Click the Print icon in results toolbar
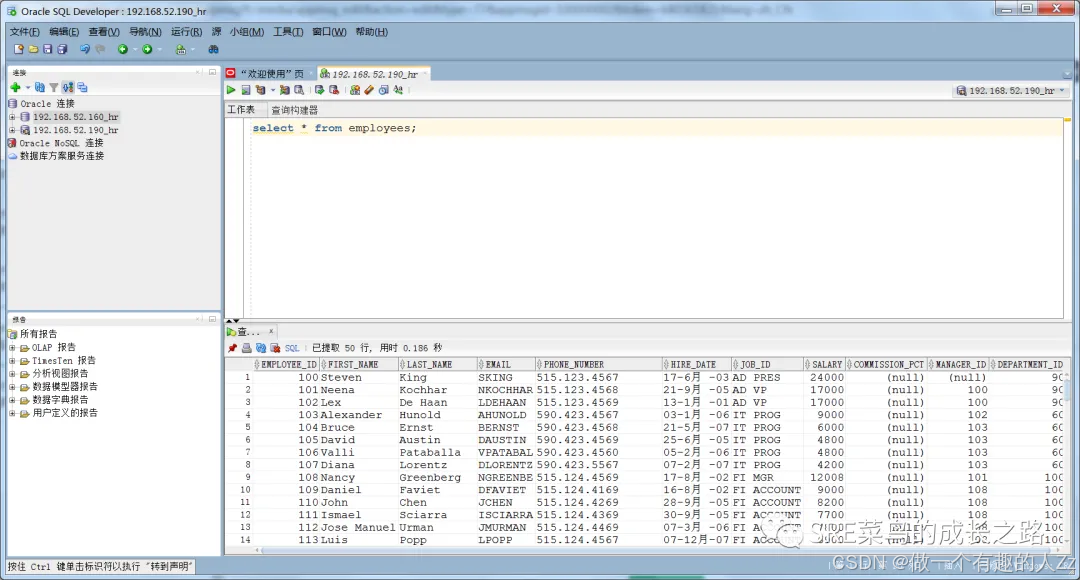1080x580 pixels. (247, 349)
